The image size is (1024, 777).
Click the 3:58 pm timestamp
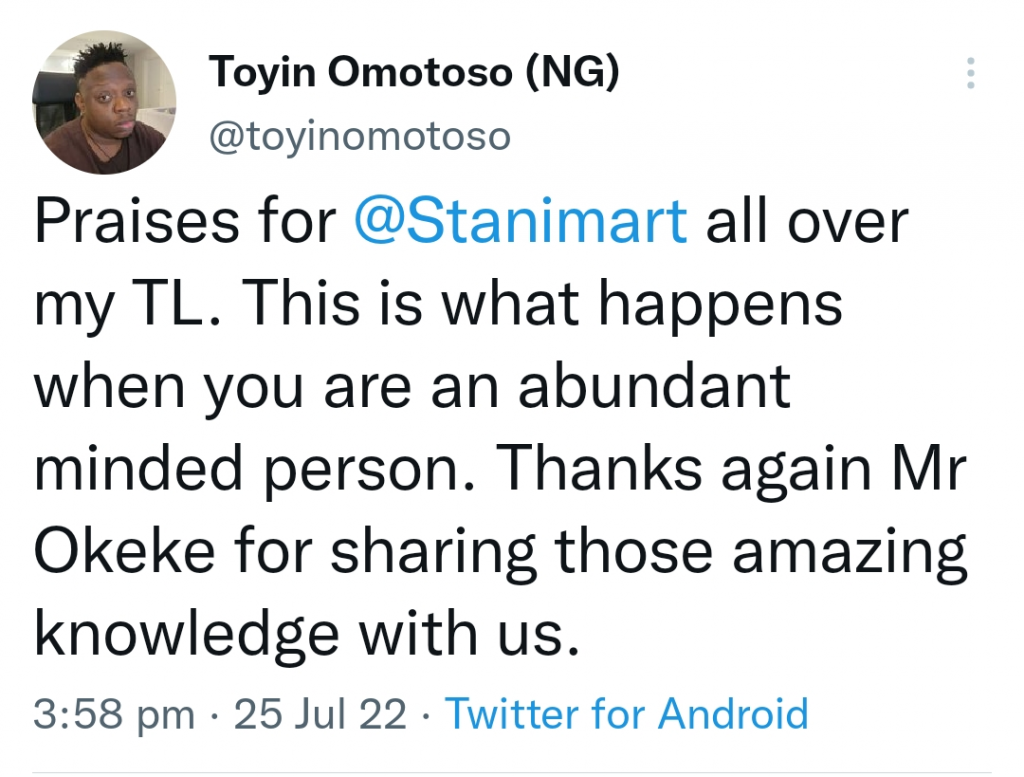tap(115, 714)
